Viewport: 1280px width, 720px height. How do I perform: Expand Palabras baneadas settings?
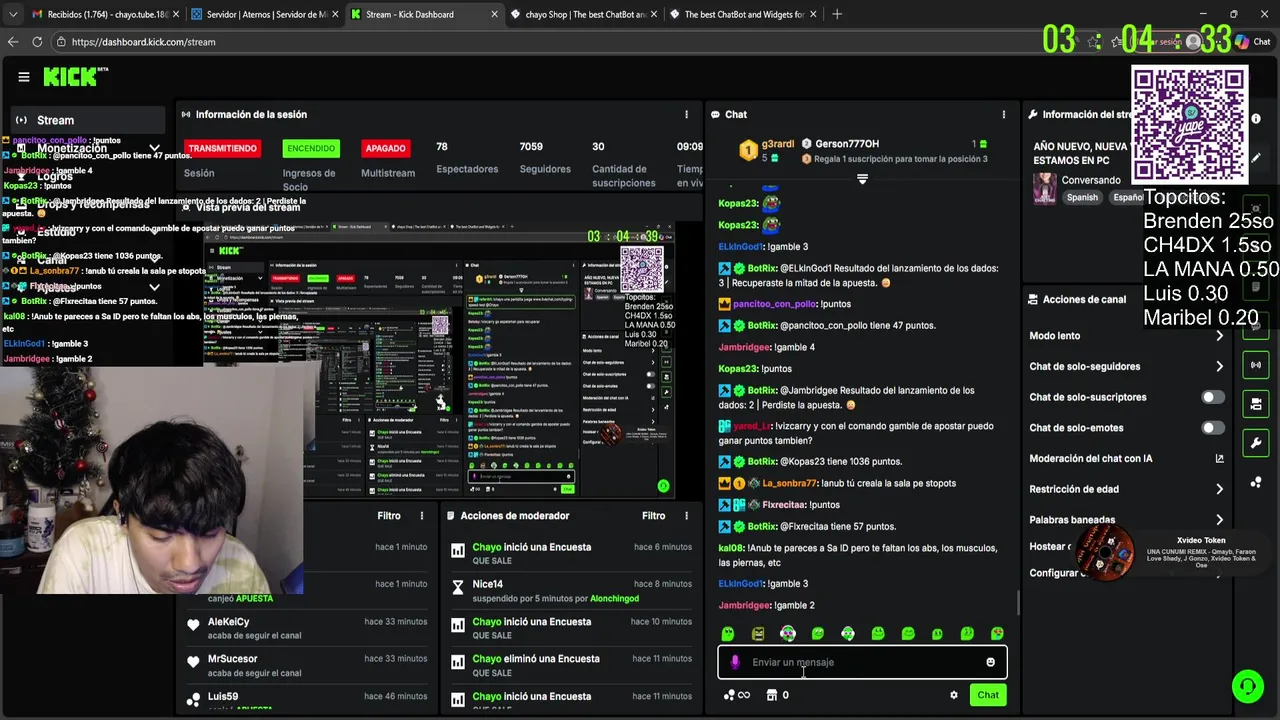[x=1219, y=520]
